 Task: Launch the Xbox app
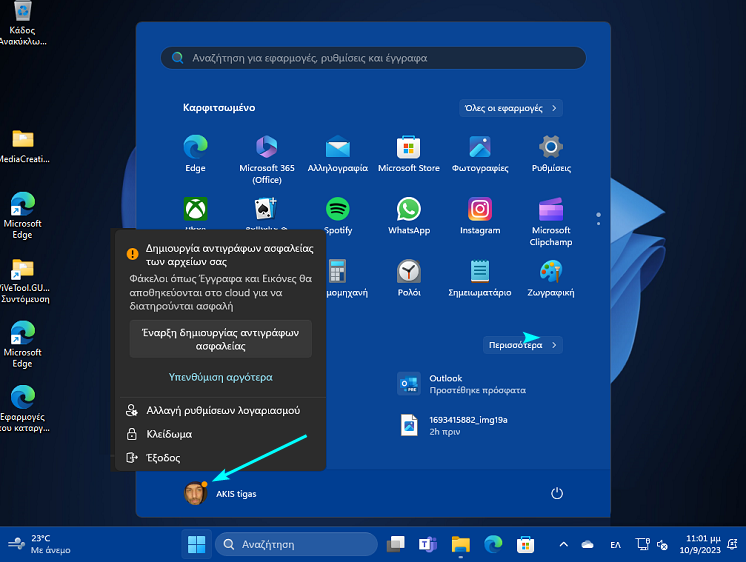(x=195, y=209)
